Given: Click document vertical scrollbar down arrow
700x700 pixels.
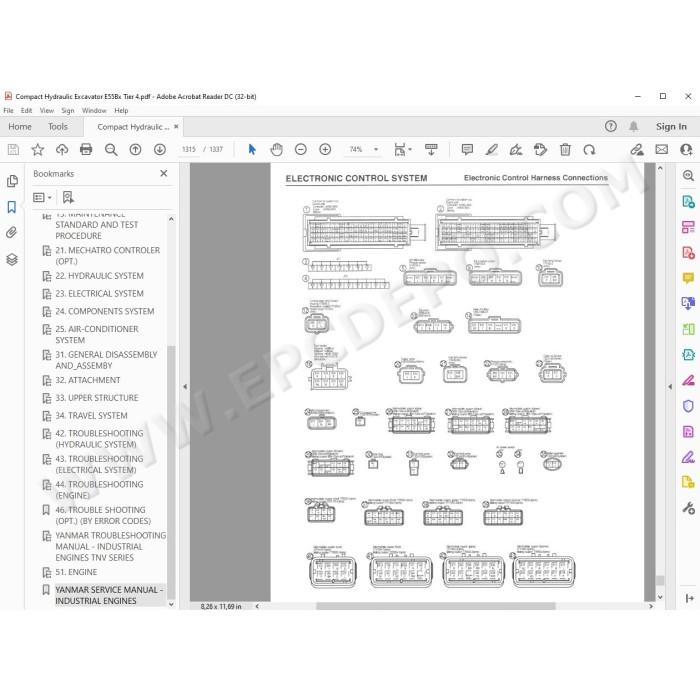Looking at the screenshot, I should pos(660,597).
